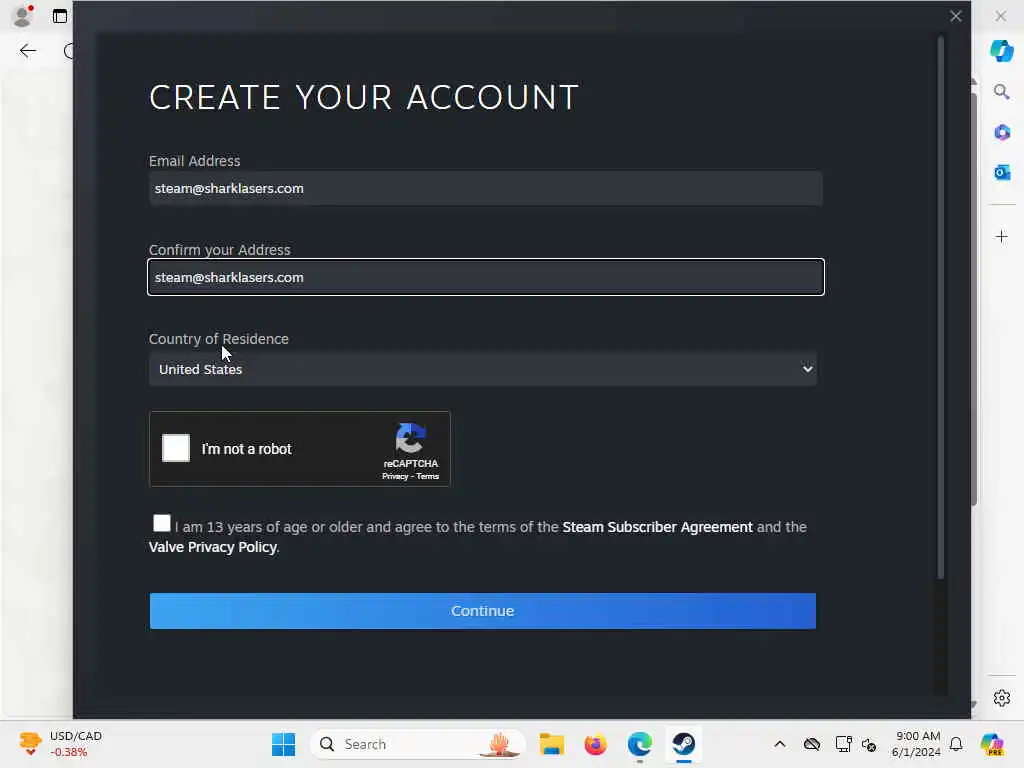Viewport: 1024px width, 768px height.
Task: Close the Steam account dialog
Action: click(955, 16)
